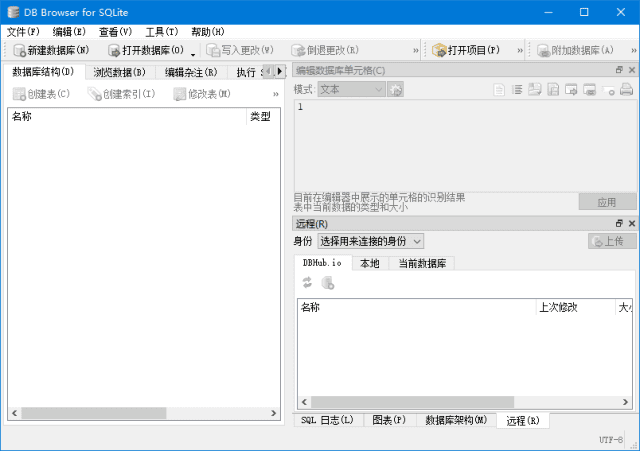Click auto-switch mode icon beside 文本 dropdown

pyautogui.click(x=396, y=89)
